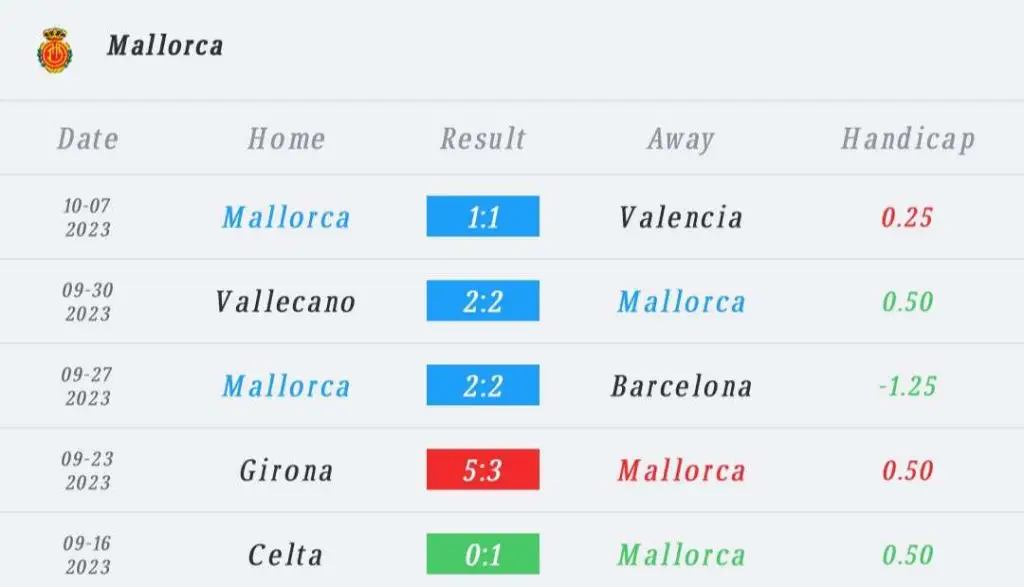This screenshot has width=1024, height=587.
Task: Open the 2:2 result against Barcelona
Action: point(483,385)
